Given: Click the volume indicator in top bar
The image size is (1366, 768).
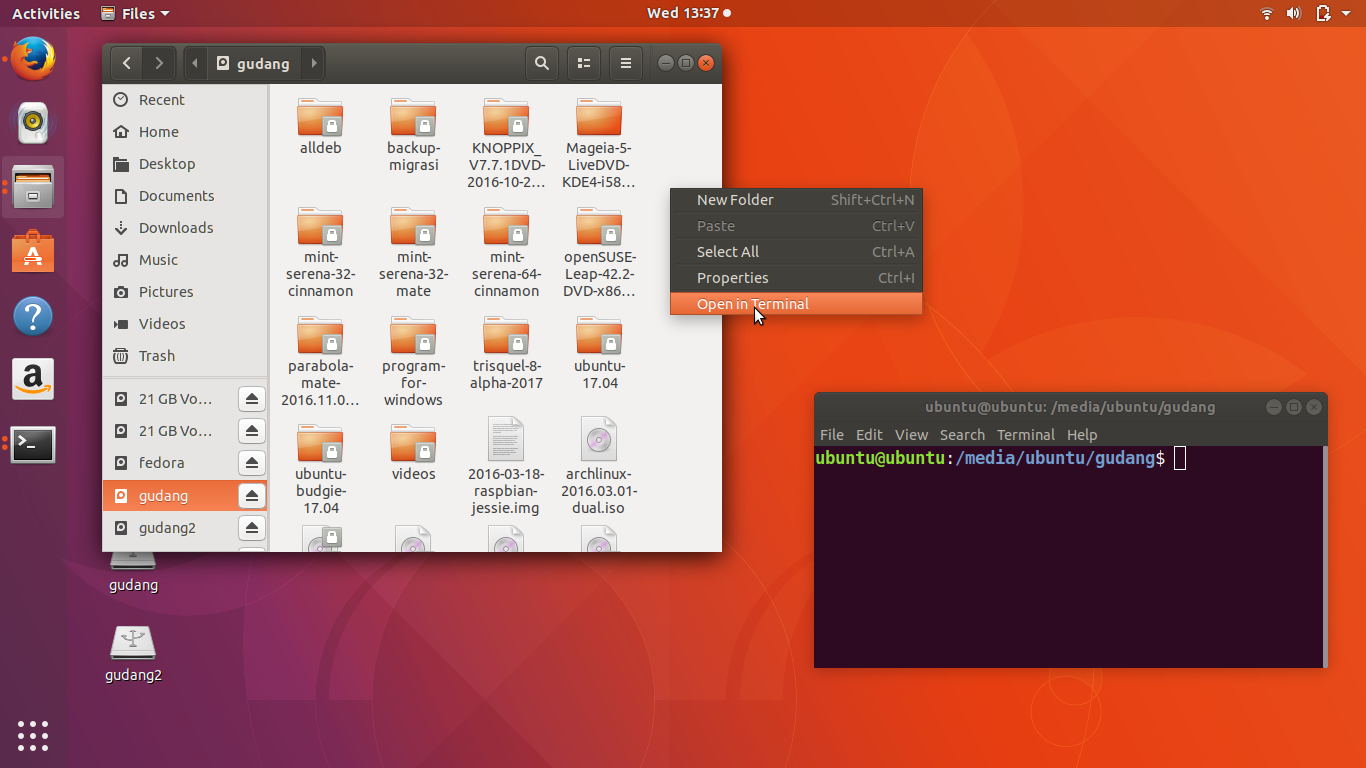Looking at the screenshot, I should (x=1293, y=13).
